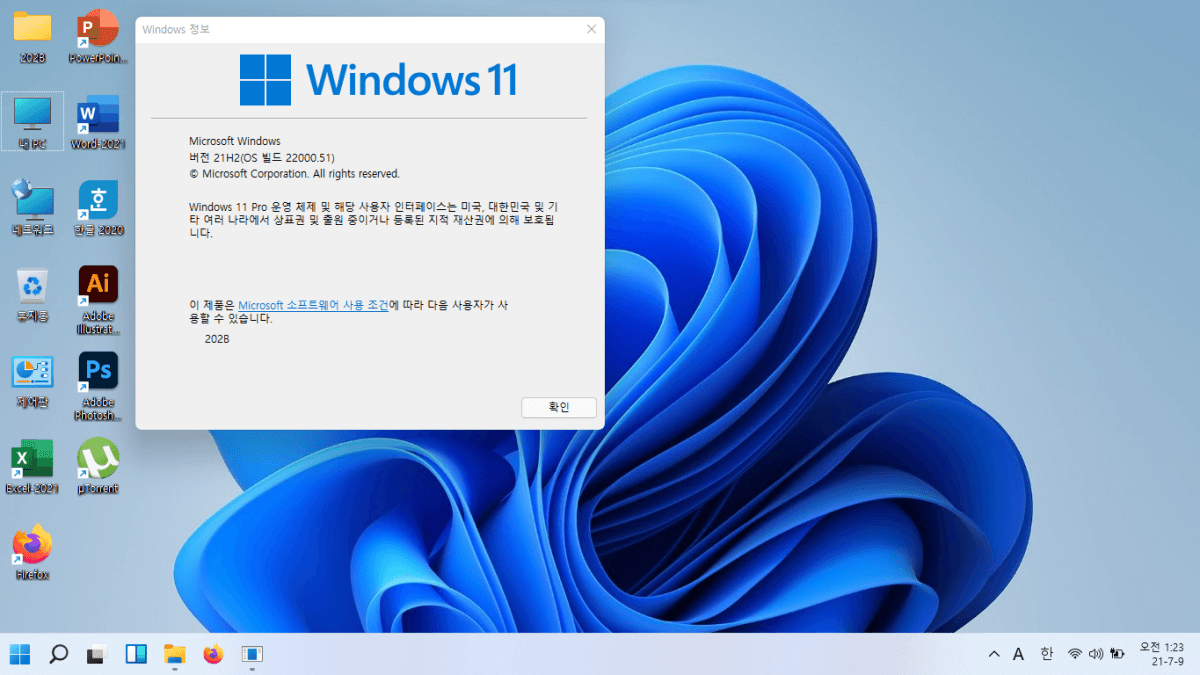
Task: Open Microsoft 소프트웨어 사용 조건 link
Action: tap(313, 305)
